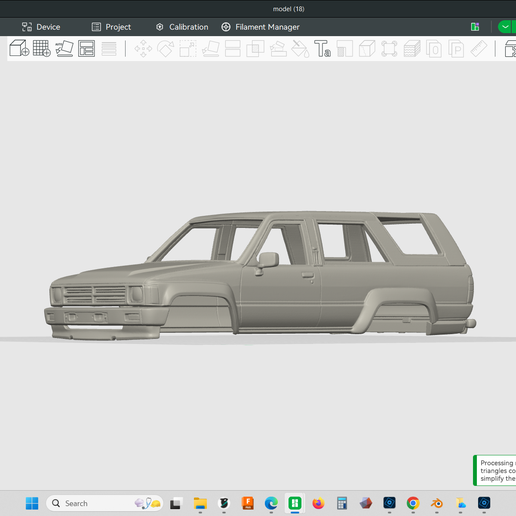
Task: Click the Processing triangles notification popup
Action: 495,470
